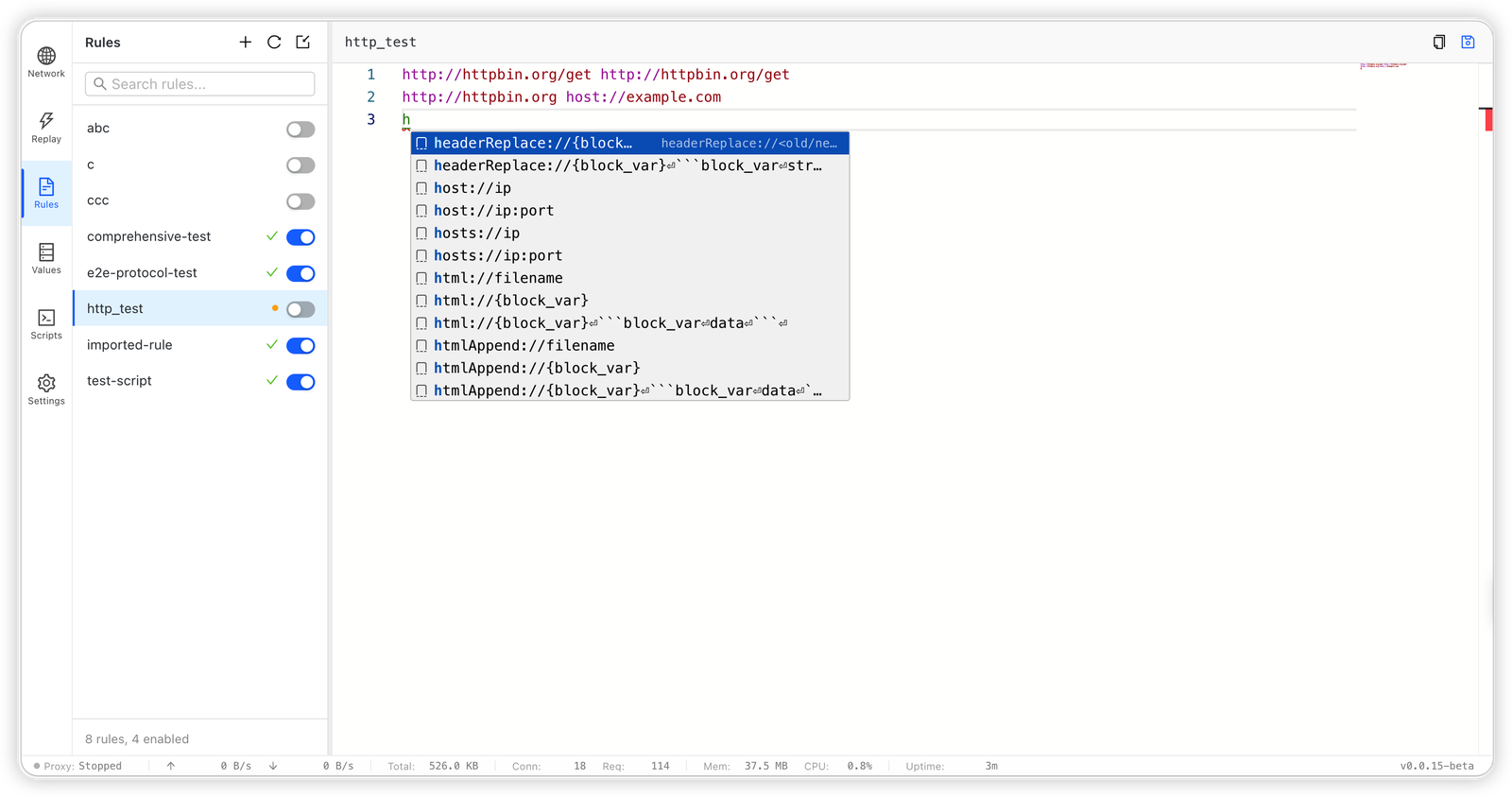Enable the ccc rule switch
Image resolution: width=1512 pixels, height=797 pixels.
point(301,201)
